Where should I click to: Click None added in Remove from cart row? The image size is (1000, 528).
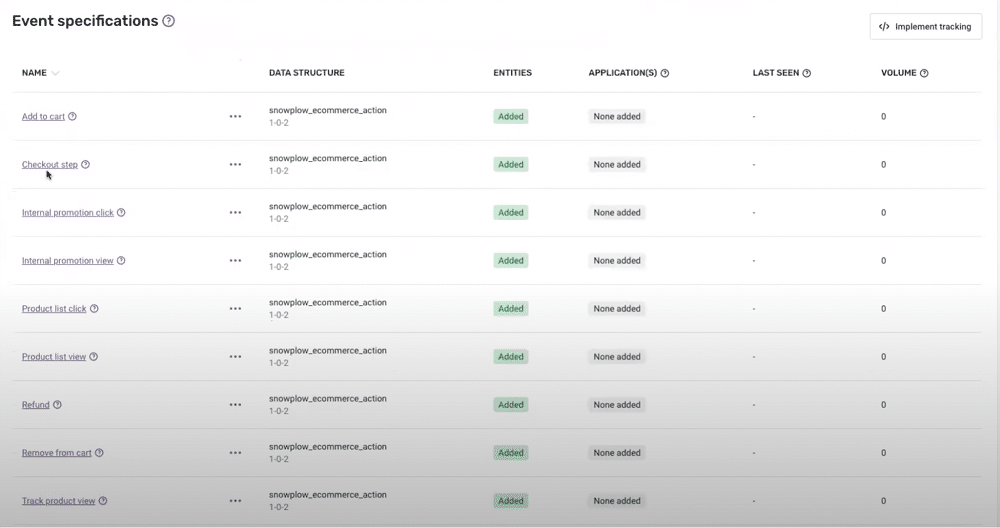click(617, 453)
